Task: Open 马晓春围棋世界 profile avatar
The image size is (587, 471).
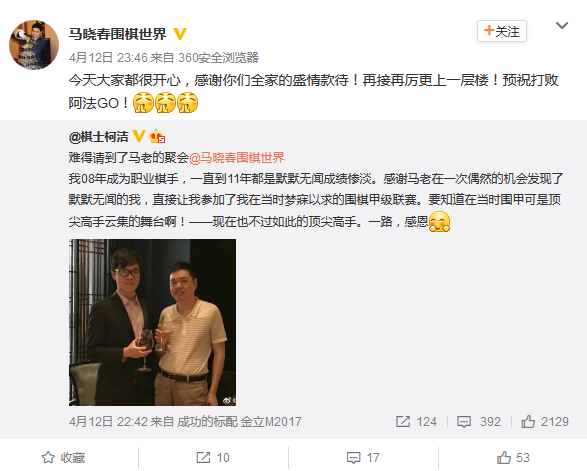Action: pyautogui.click(x=34, y=45)
